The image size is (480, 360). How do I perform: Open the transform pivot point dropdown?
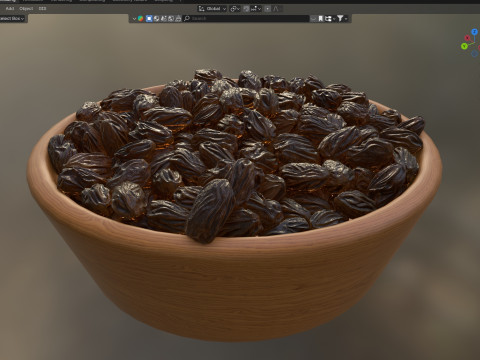tap(235, 9)
